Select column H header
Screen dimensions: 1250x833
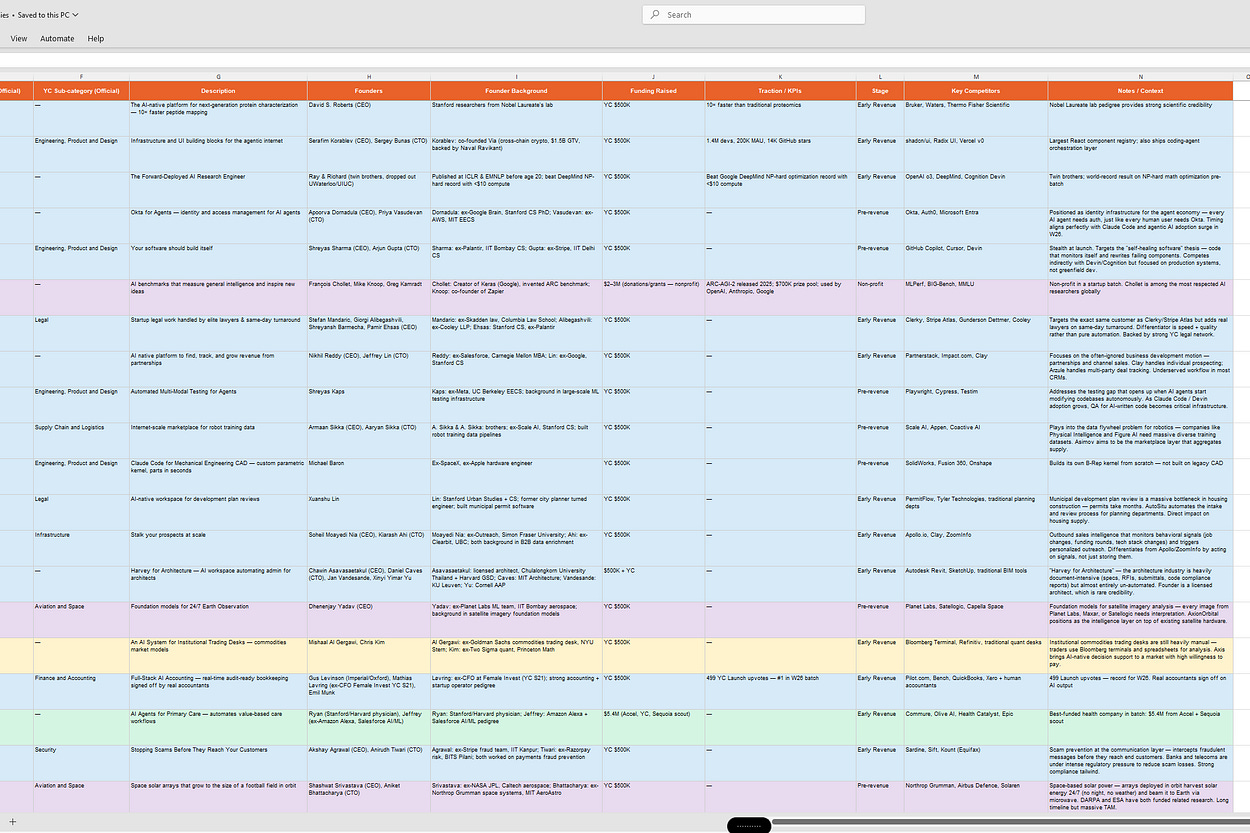tap(369, 77)
